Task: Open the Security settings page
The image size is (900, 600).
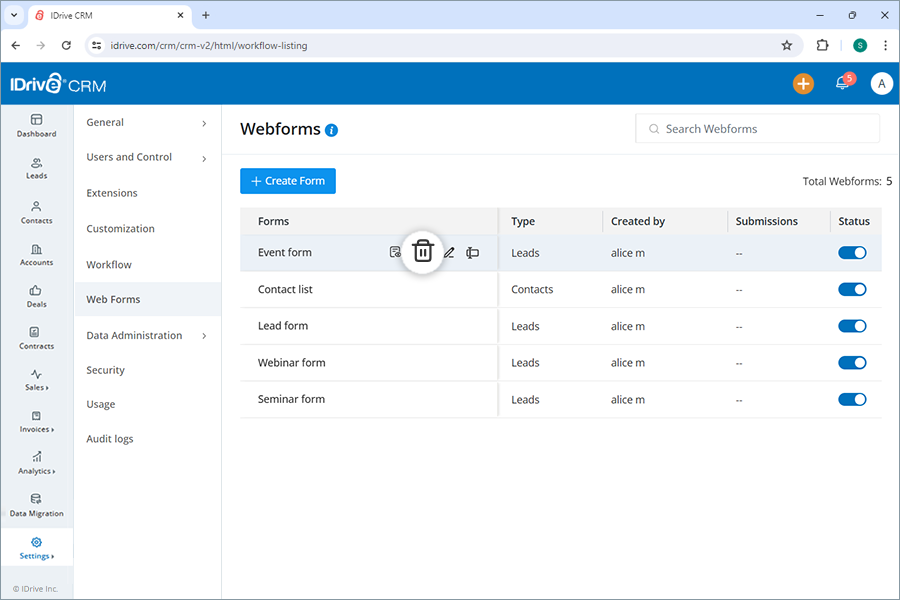Action: 105,369
